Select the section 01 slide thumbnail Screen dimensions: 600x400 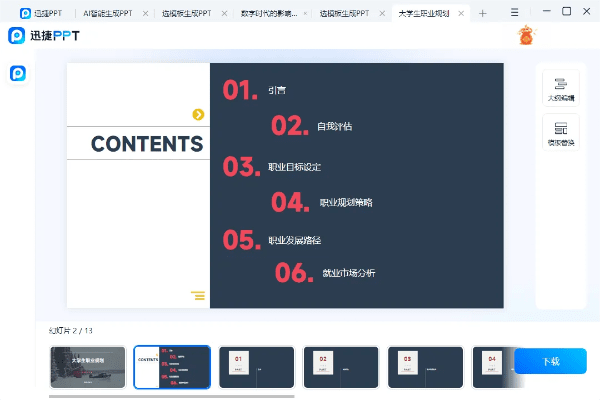pos(257,367)
